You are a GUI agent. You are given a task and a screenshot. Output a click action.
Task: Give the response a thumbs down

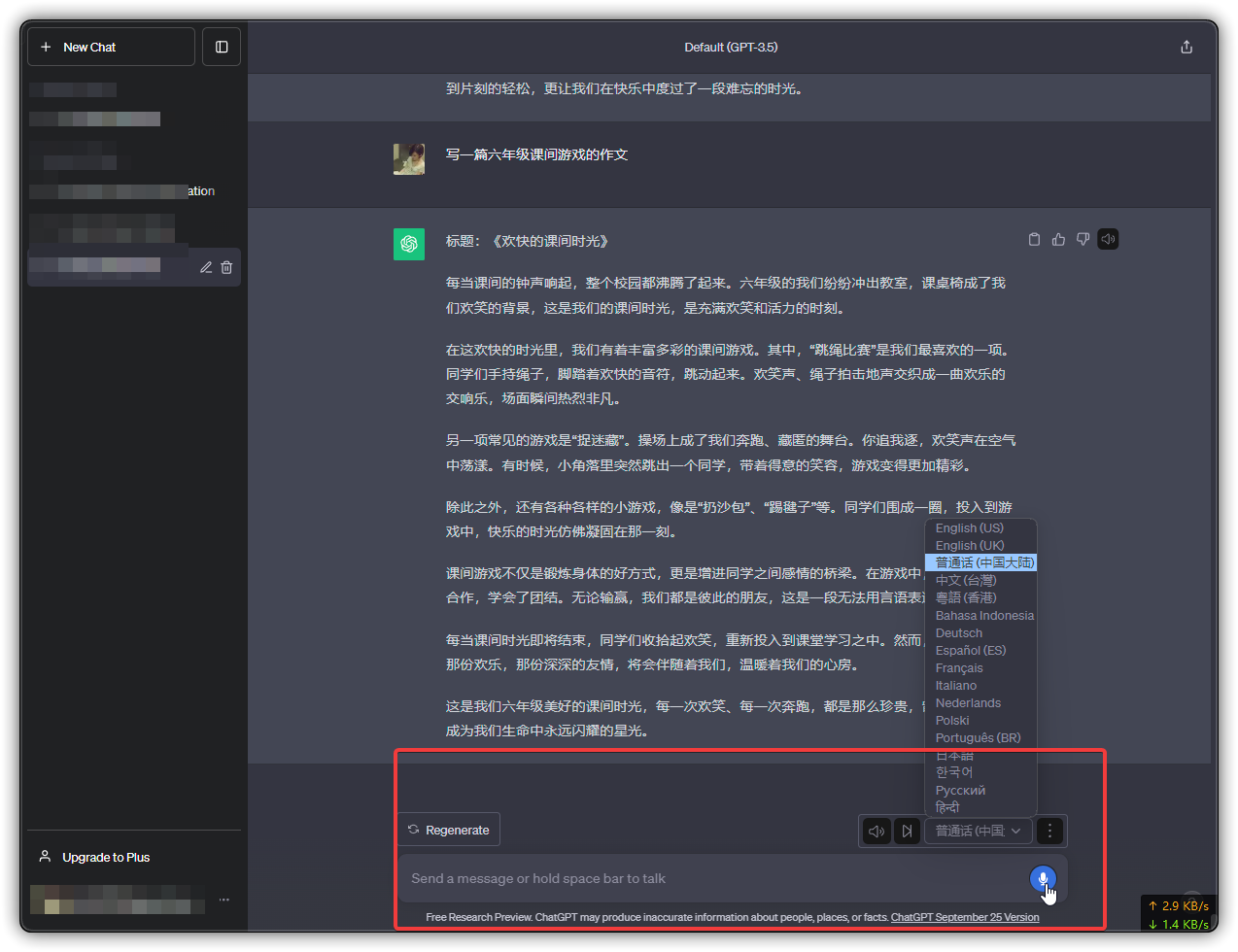pos(1083,239)
